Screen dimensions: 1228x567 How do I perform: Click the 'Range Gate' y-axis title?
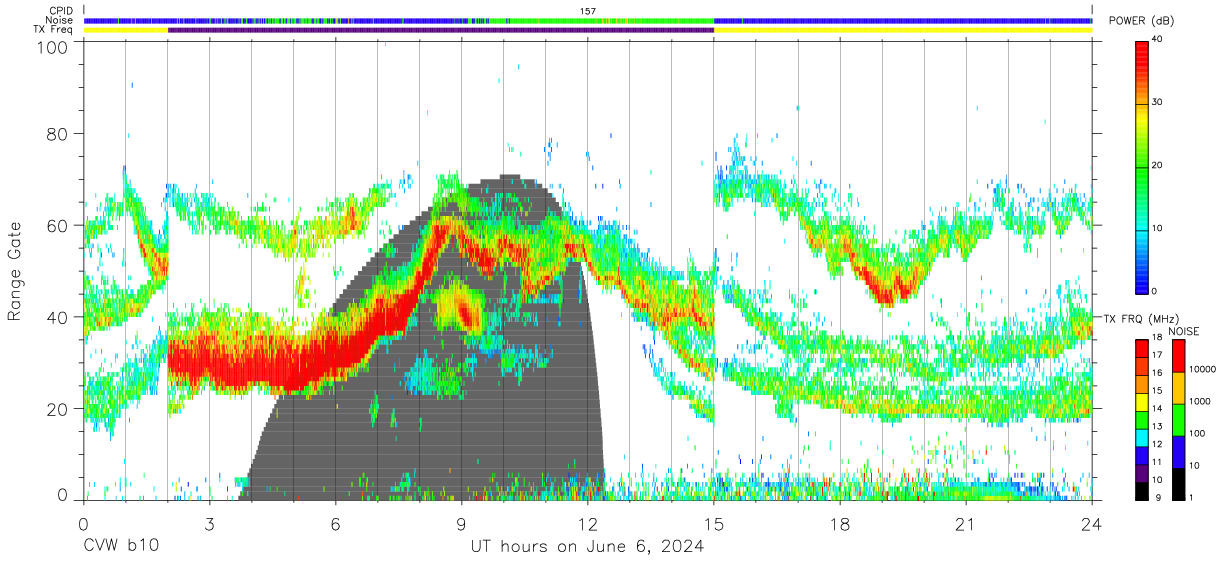tap(16, 271)
